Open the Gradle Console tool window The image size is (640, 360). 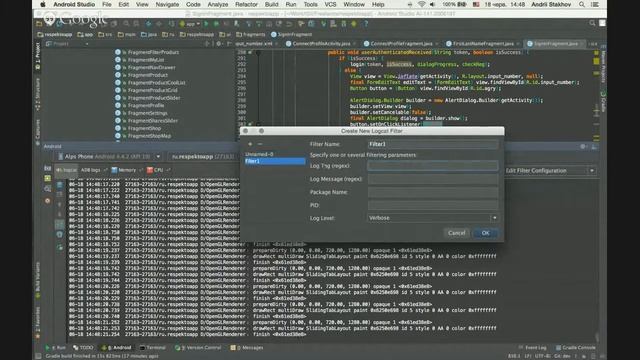pyautogui.click(x=575, y=348)
